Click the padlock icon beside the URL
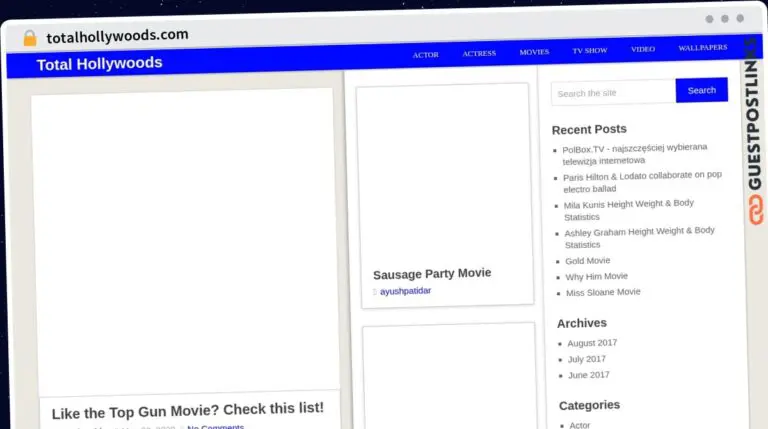The image size is (768, 429). coord(30,38)
